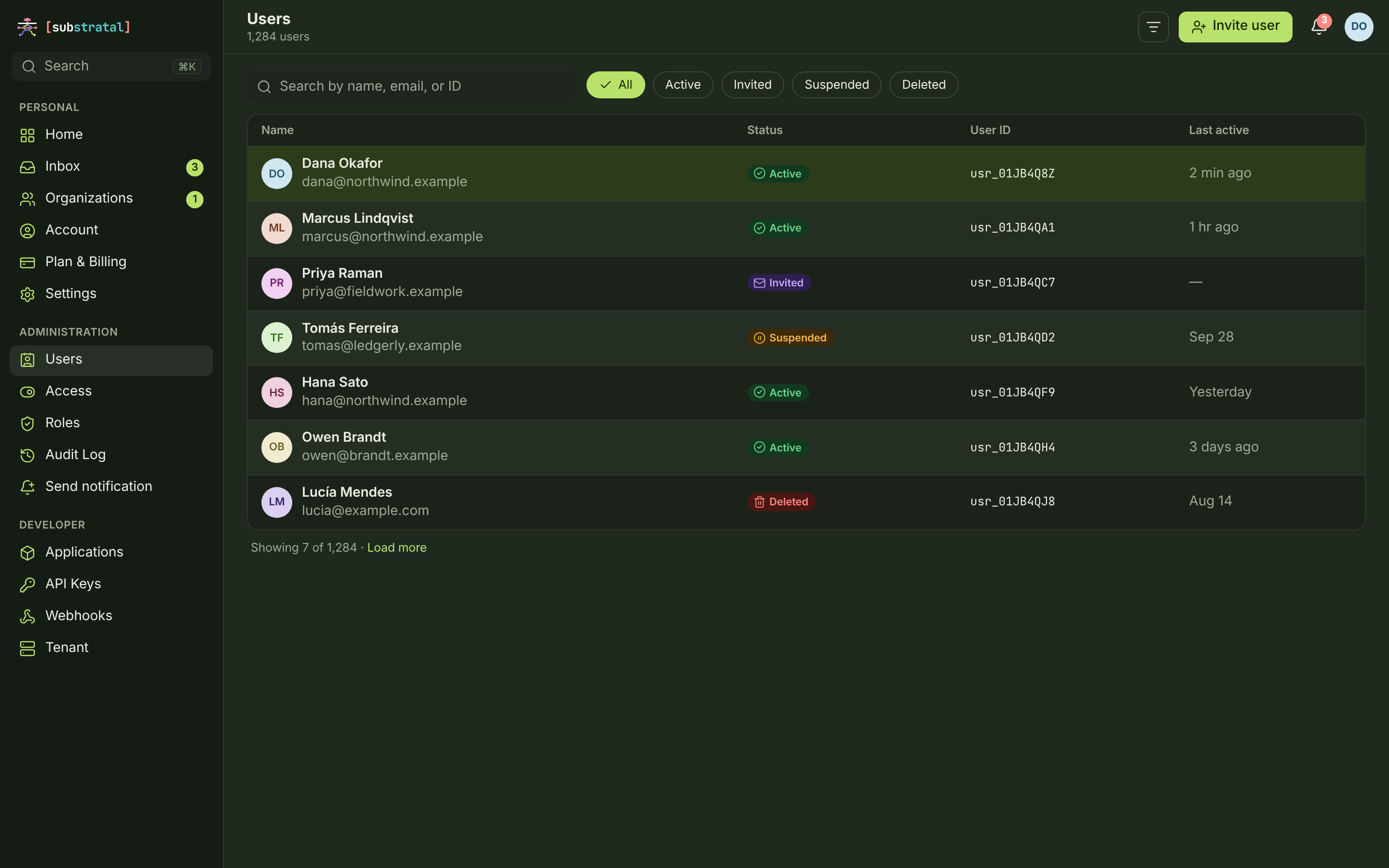Click the Inbox tray icon
The image size is (1389, 868).
(x=27, y=167)
